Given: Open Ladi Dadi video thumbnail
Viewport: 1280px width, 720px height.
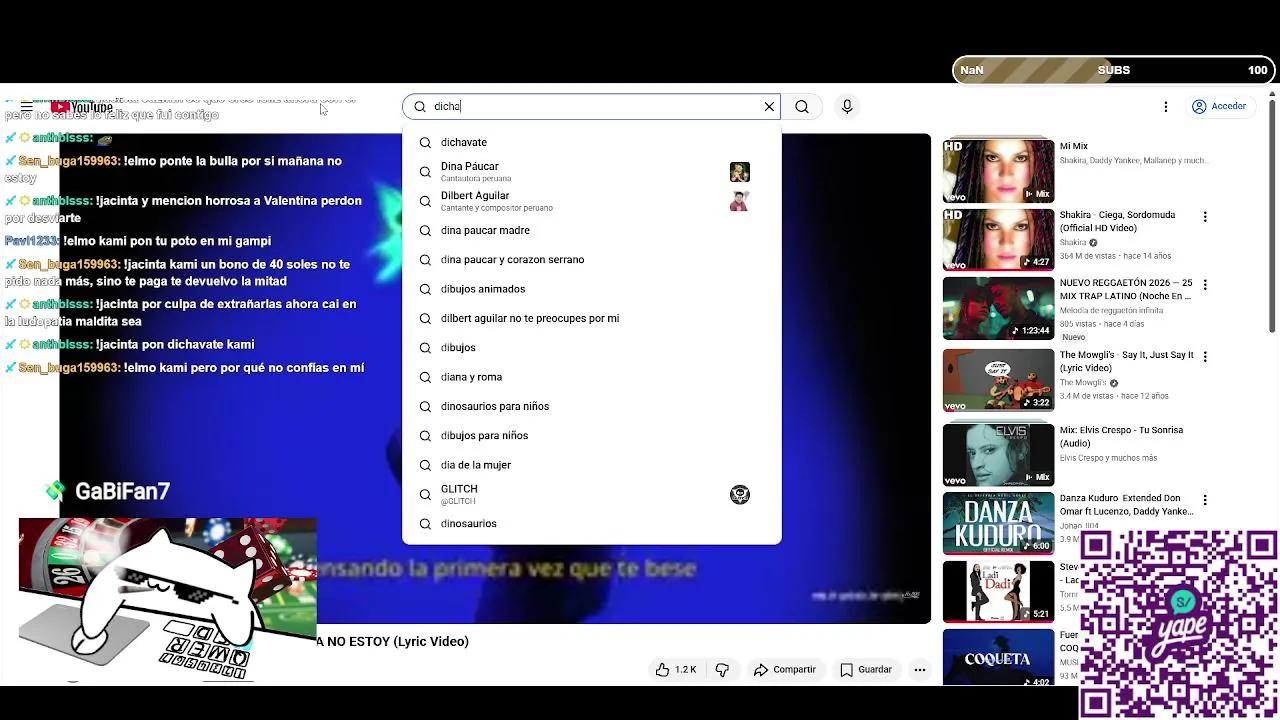Looking at the screenshot, I should (x=998, y=592).
